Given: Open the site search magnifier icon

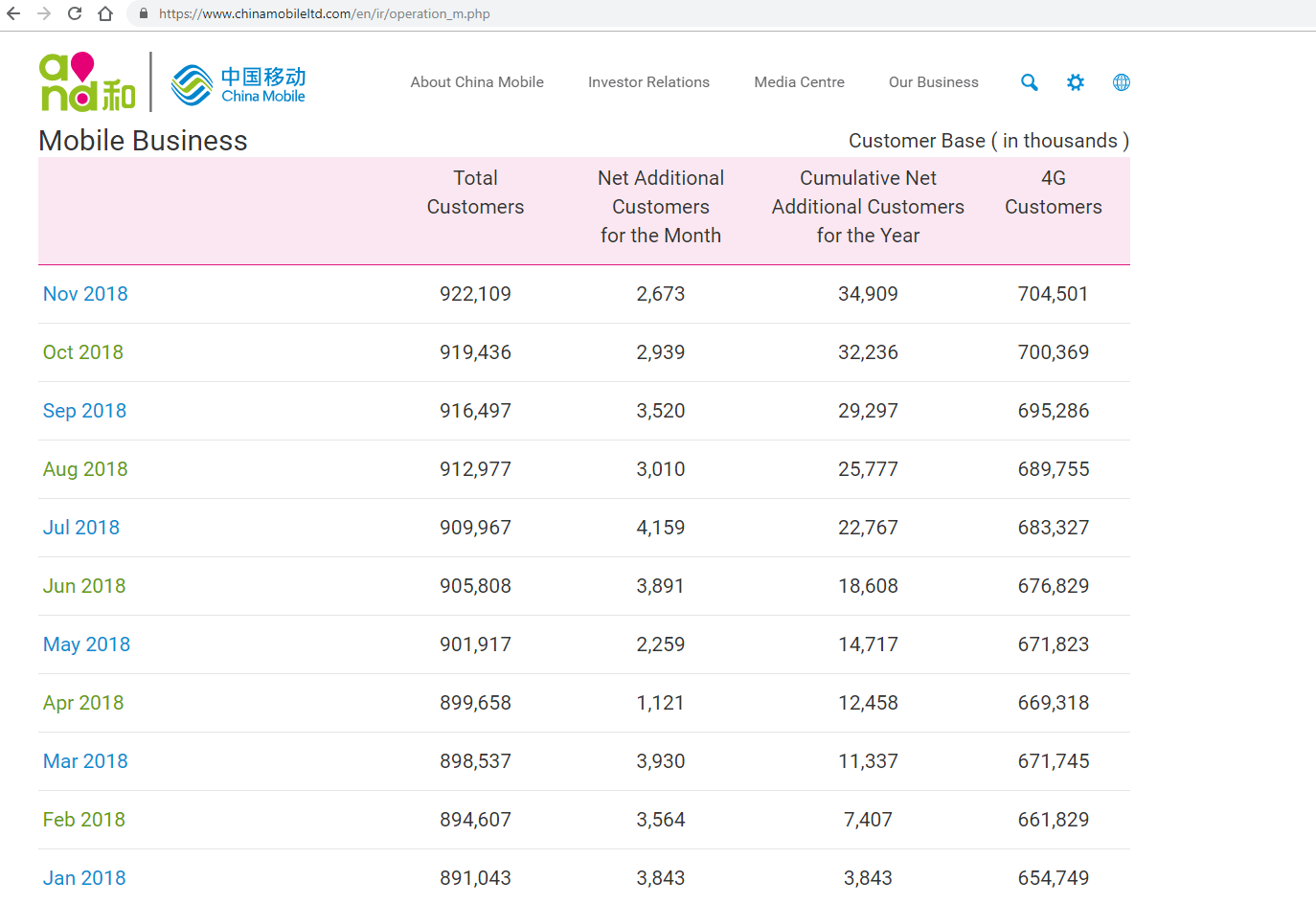Looking at the screenshot, I should (x=1030, y=82).
